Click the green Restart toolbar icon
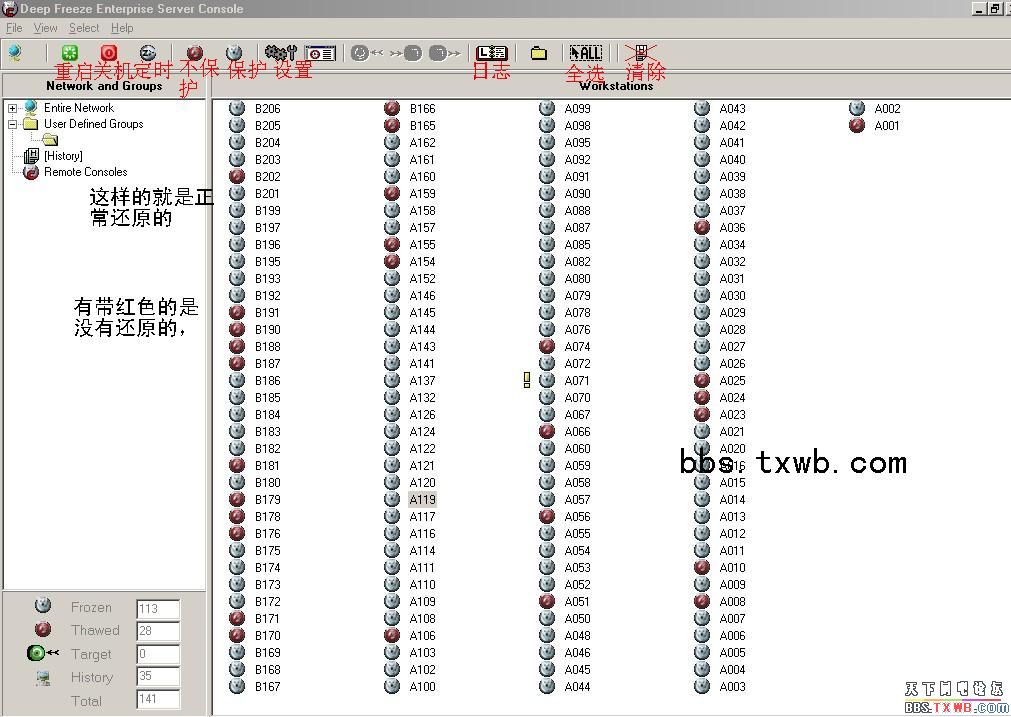The width and height of the screenshot is (1011, 717). [69, 53]
